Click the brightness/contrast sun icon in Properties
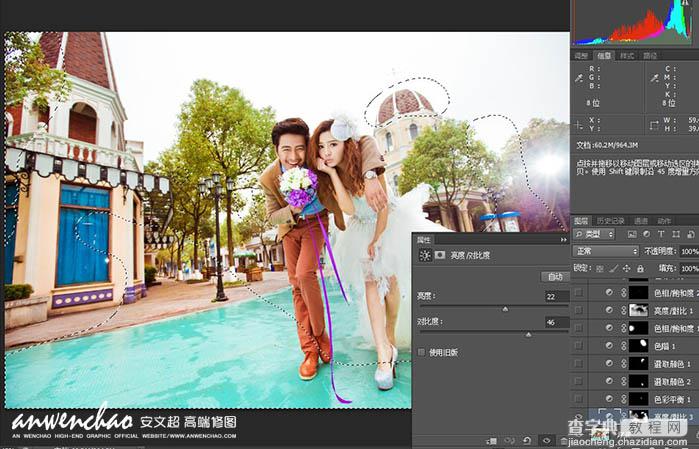Screen dimensions: 699x449 point(425,255)
